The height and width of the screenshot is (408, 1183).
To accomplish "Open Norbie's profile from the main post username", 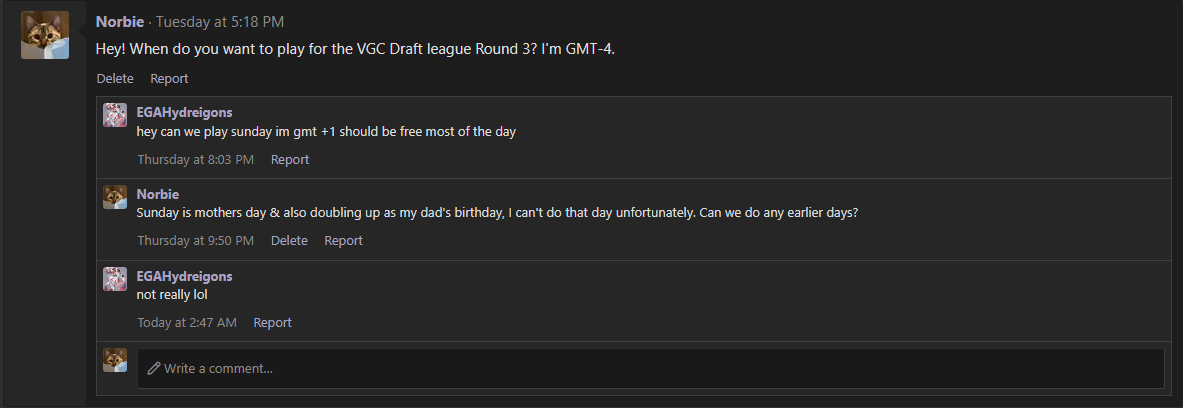I will click(121, 21).
